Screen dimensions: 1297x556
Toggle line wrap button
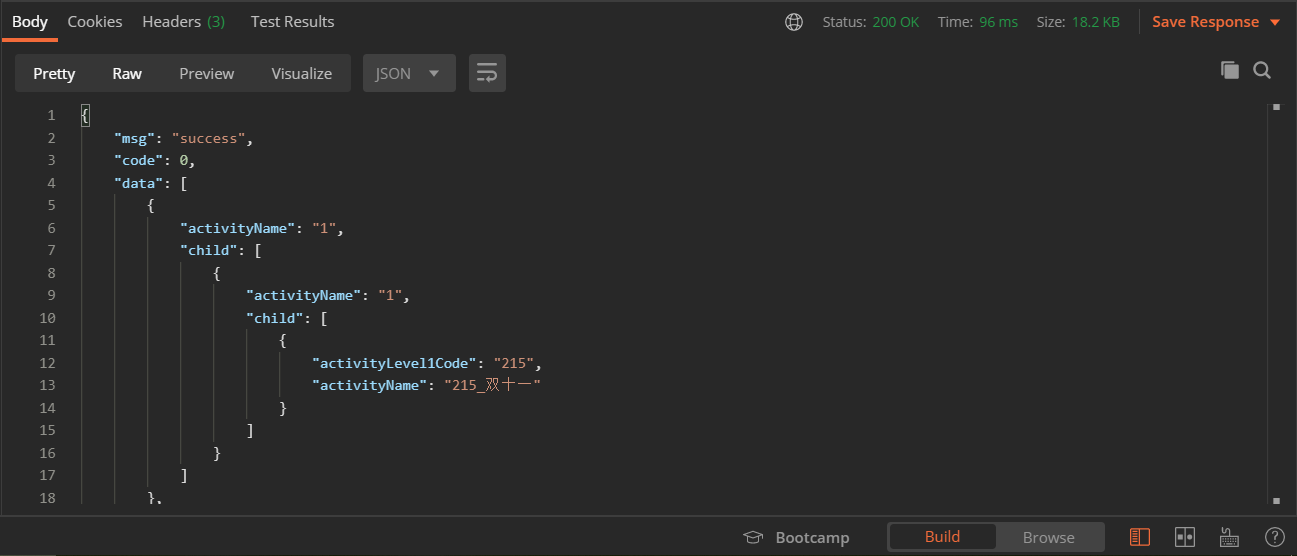click(x=487, y=73)
